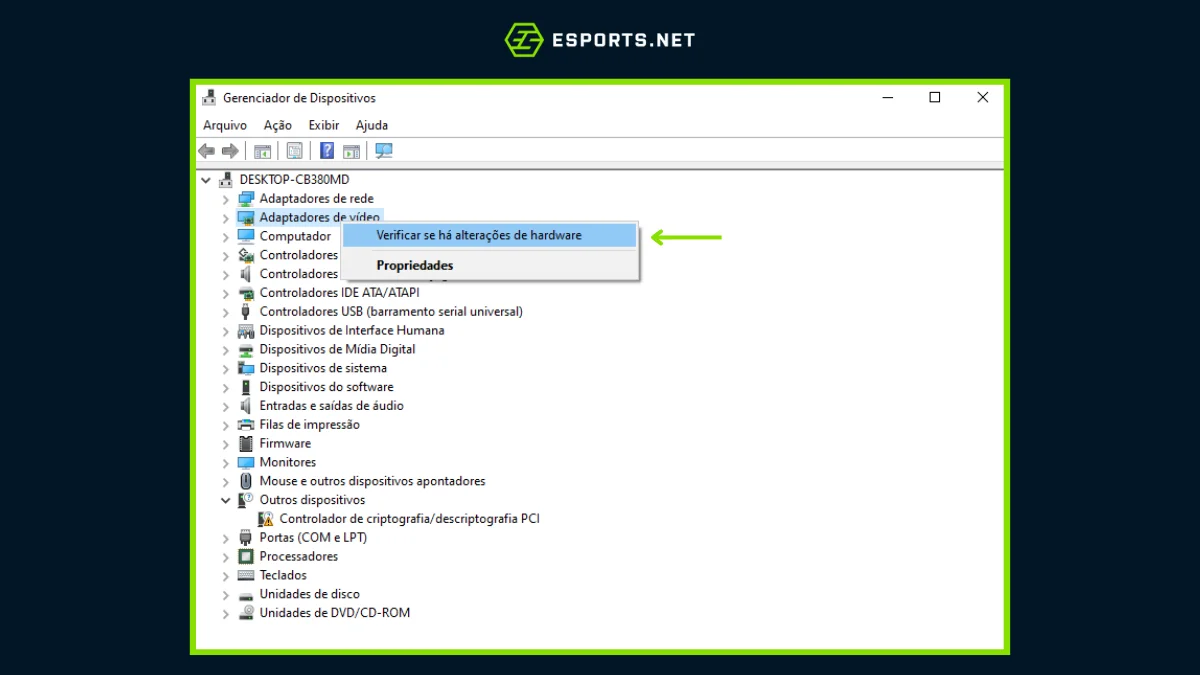Select Controladores USB (barramento serial universal)
Screen dimensions: 1200x675
390,312
